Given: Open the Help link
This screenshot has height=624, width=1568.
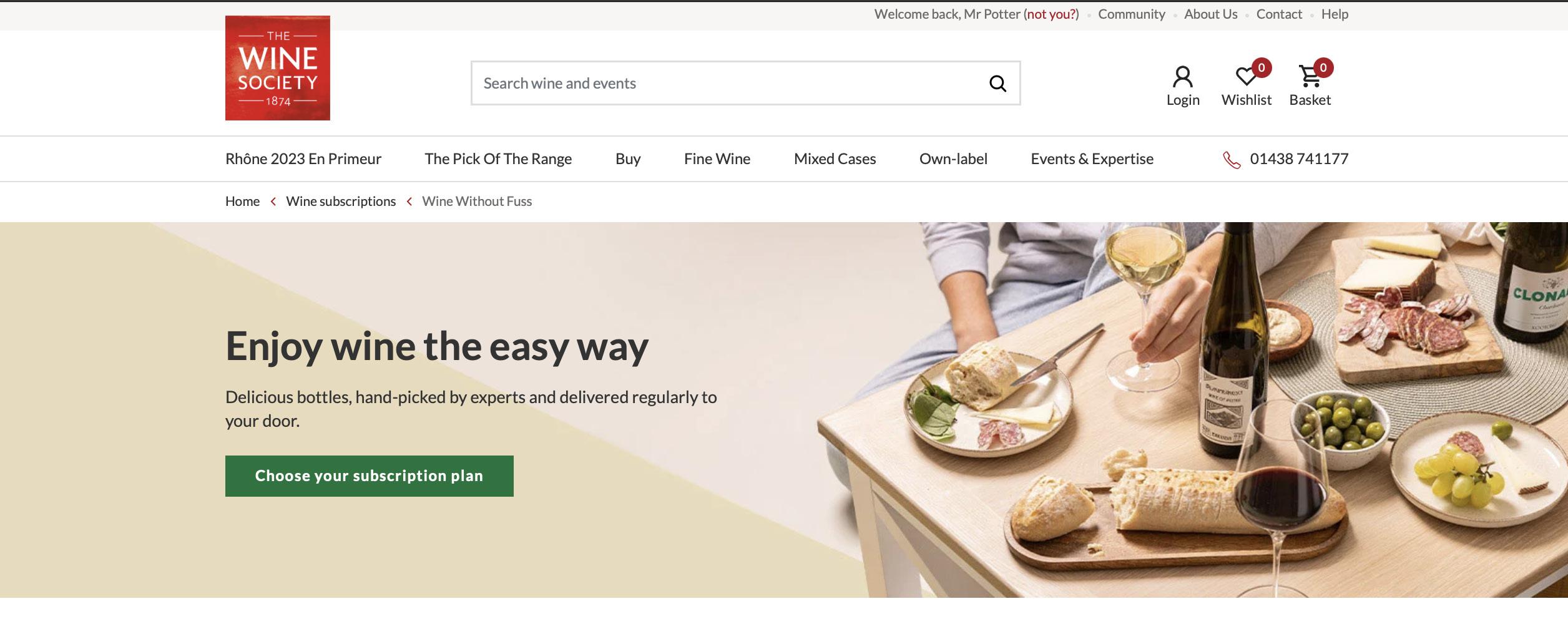Looking at the screenshot, I should click(x=1335, y=14).
